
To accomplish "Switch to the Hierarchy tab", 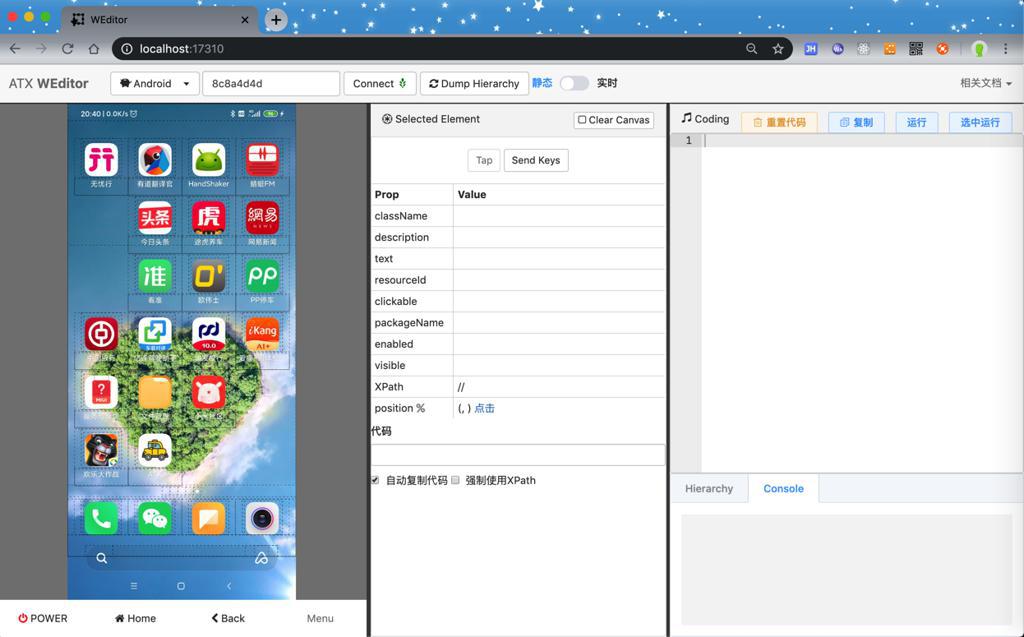I will (709, 489).
